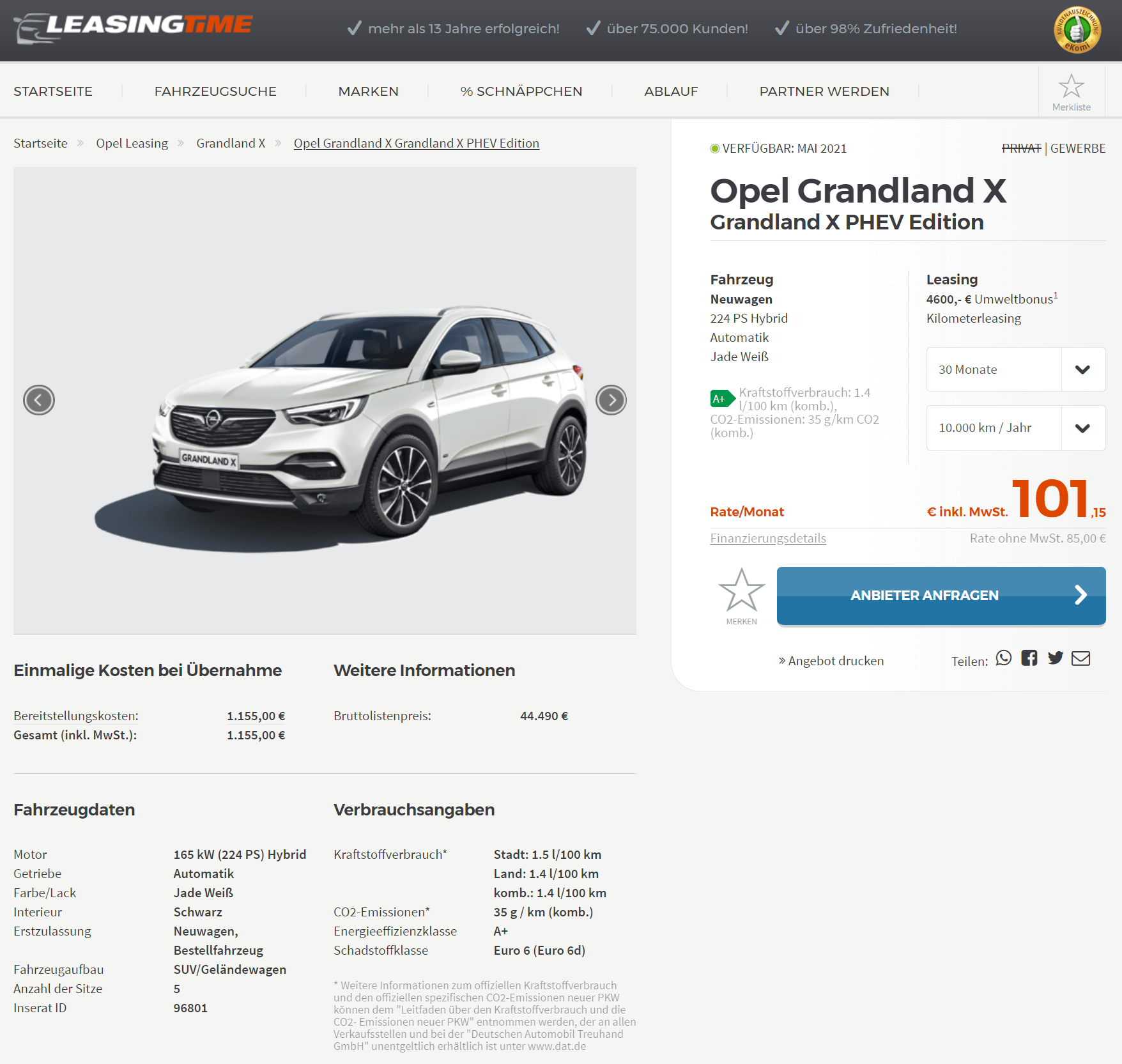Click ANBIETER ANFRAGEN button
1122x1064 pixels.
(x=941, y=596)
